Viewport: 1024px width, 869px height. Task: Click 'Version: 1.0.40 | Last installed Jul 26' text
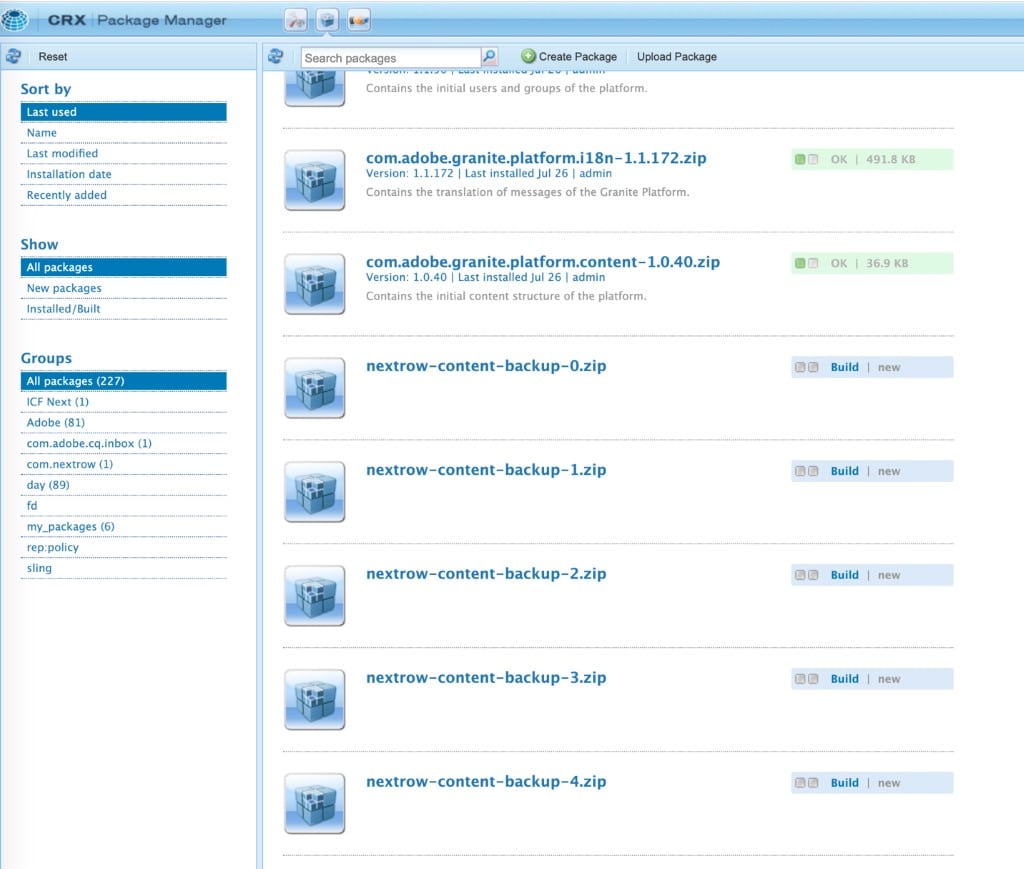coord(464,277)
